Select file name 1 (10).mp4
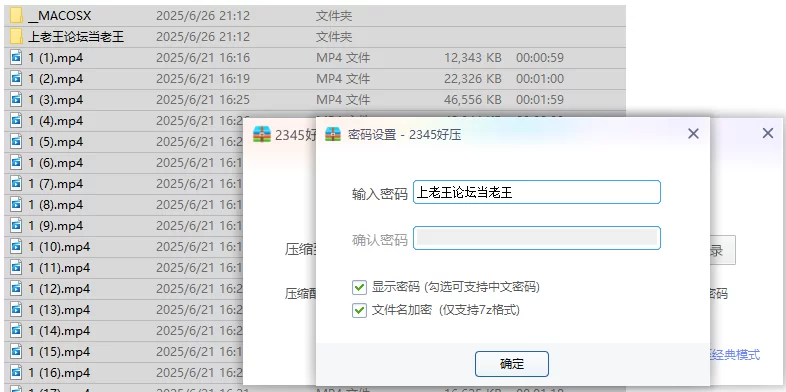This screenshot has width=786, height=392. tap(59, 247)
